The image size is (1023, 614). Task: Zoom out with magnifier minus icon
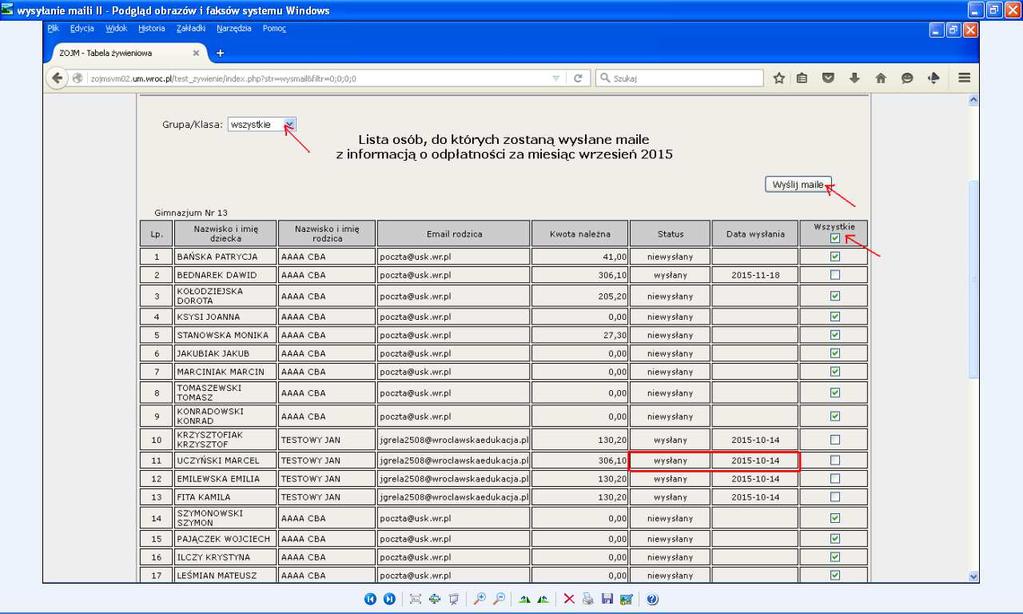(499, 598)
